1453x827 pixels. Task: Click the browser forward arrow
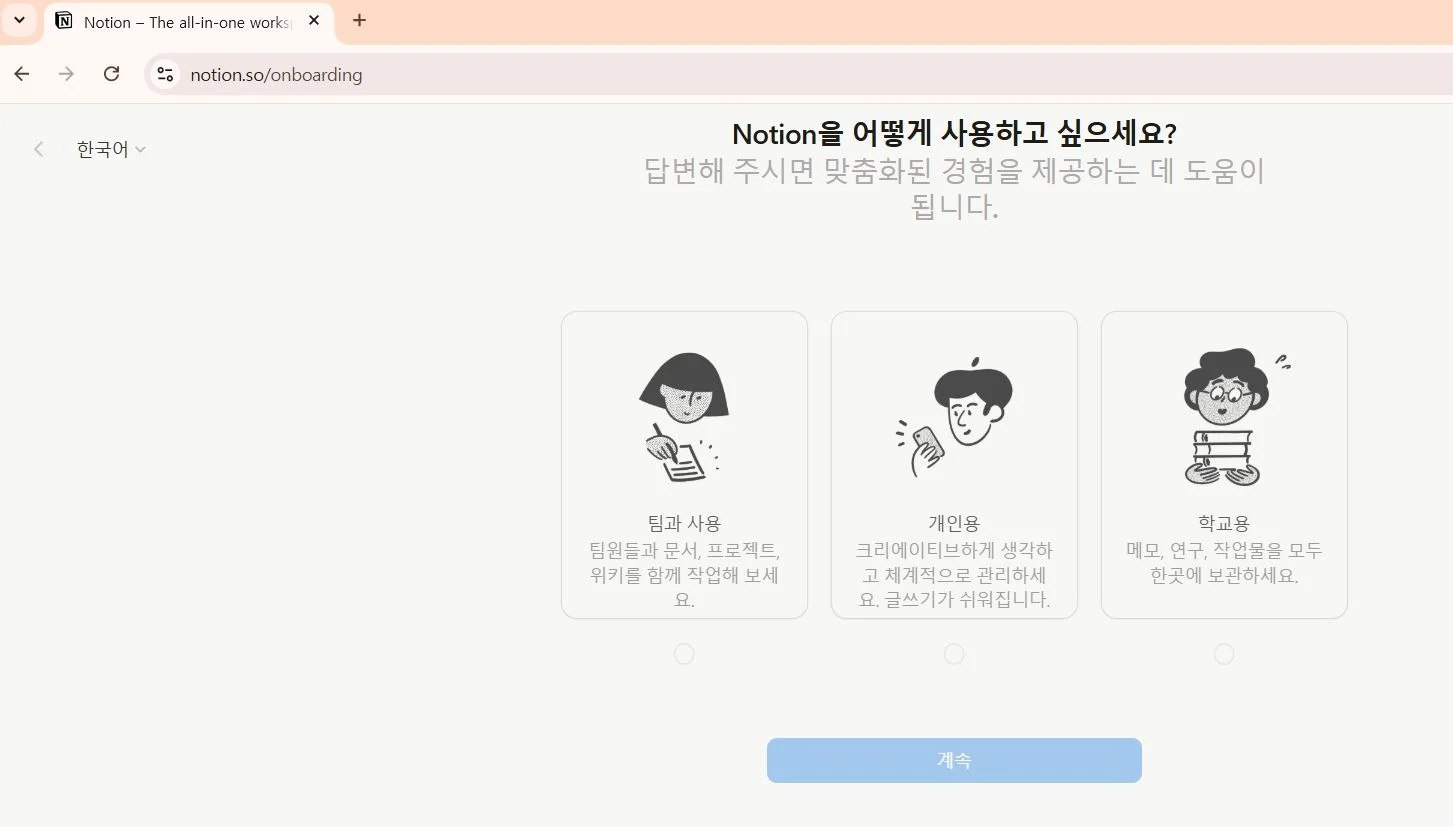(x=66, y=74)
